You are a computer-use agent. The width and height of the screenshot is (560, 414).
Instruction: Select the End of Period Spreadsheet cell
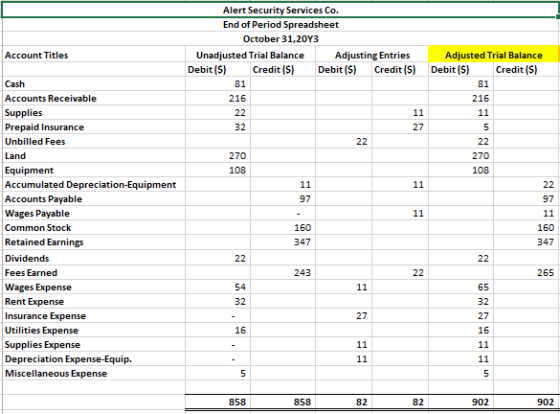coord(280,25)
